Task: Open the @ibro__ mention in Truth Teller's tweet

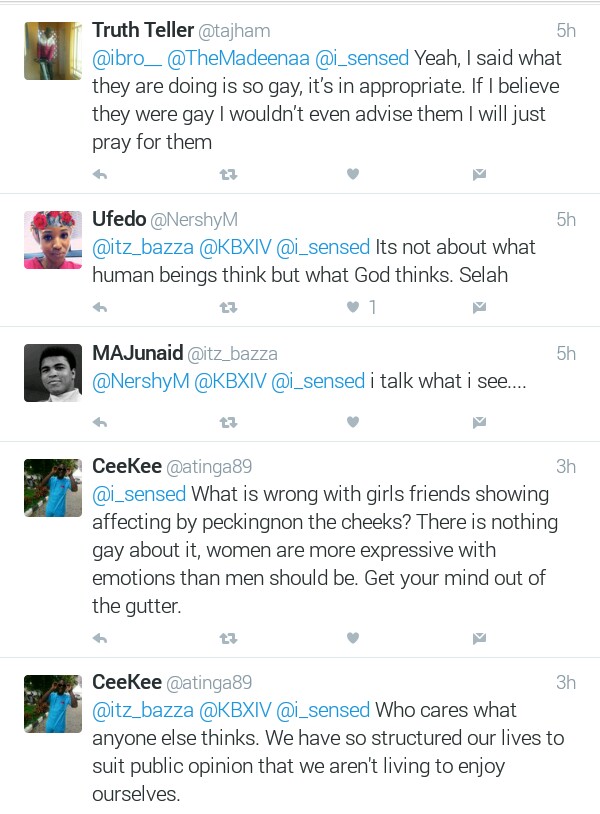Action: pyautogui.click(x=124, y=58)
